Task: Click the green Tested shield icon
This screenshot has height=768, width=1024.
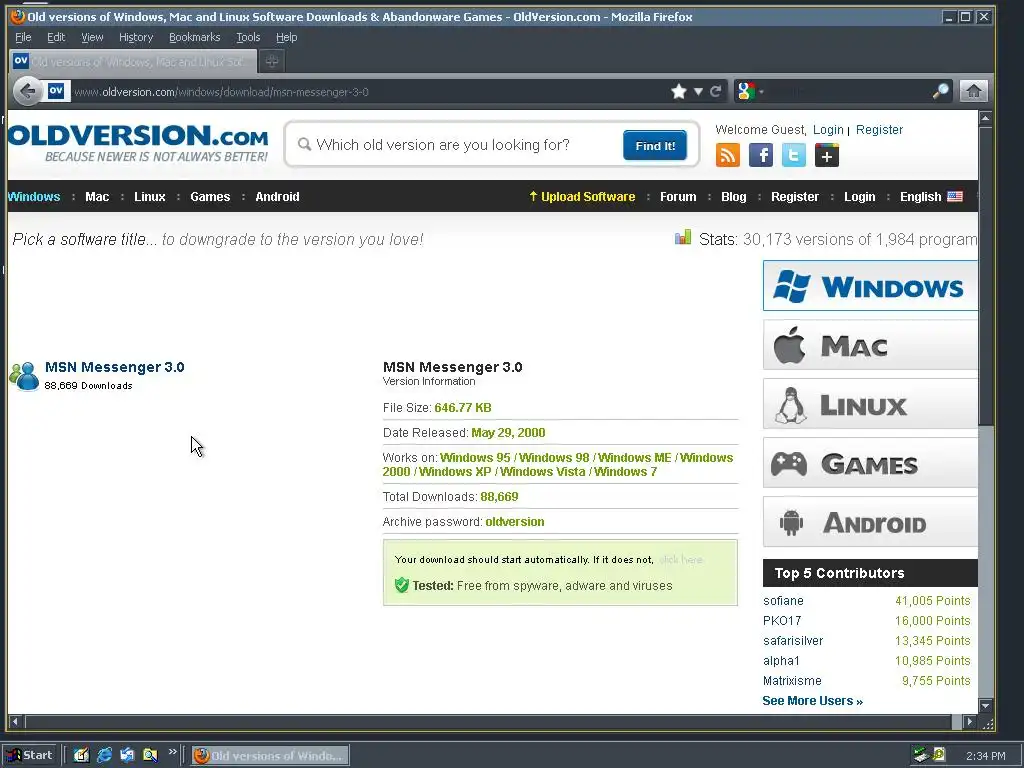Action: point(402,585)
